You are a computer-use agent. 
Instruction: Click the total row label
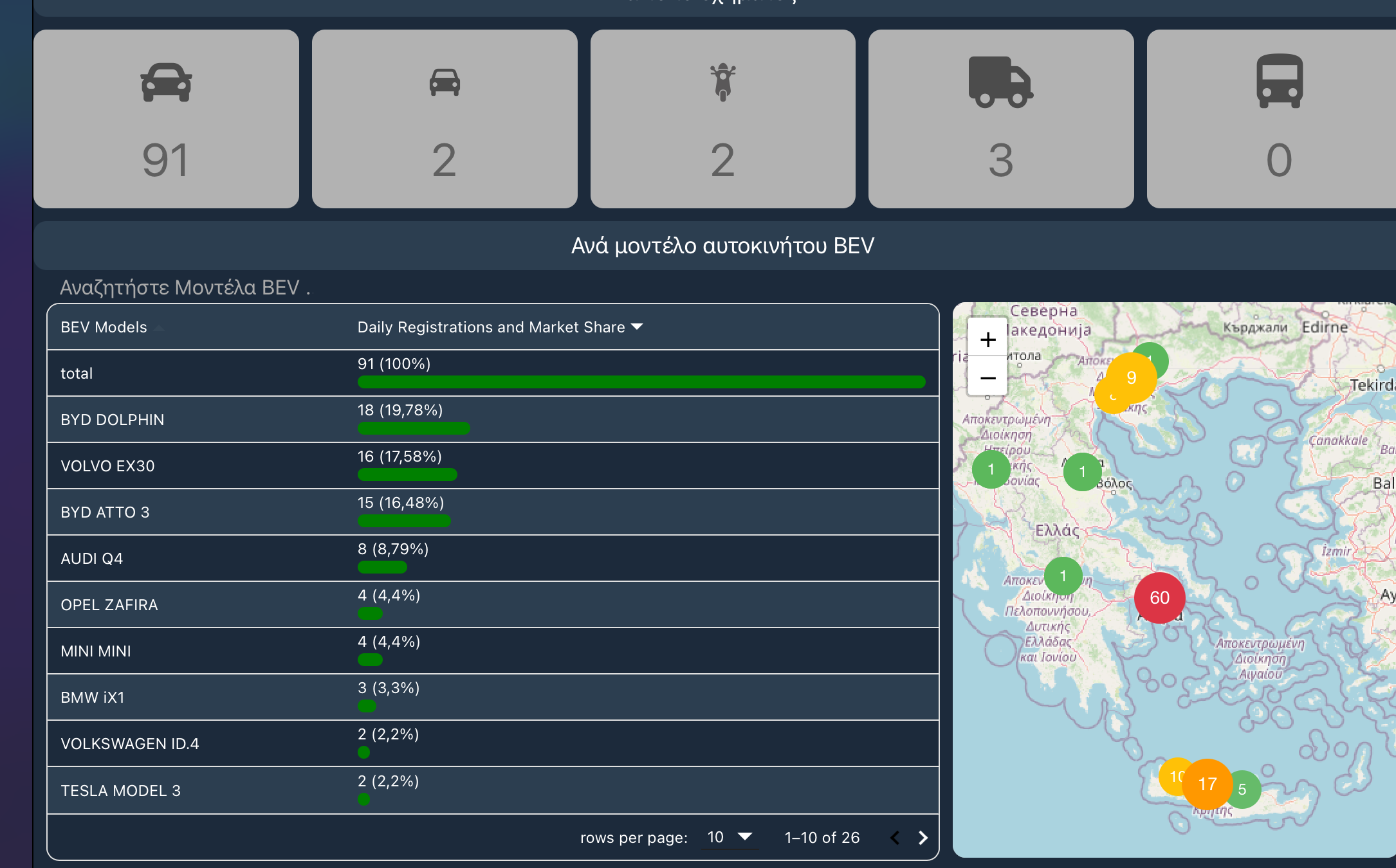pos(77,374)
